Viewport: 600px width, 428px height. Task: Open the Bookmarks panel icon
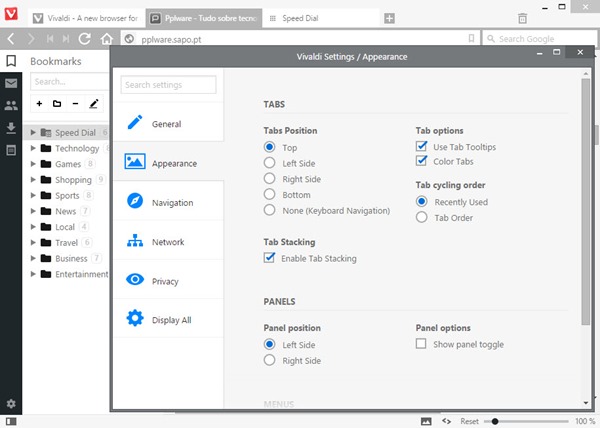tap(11, 60)
